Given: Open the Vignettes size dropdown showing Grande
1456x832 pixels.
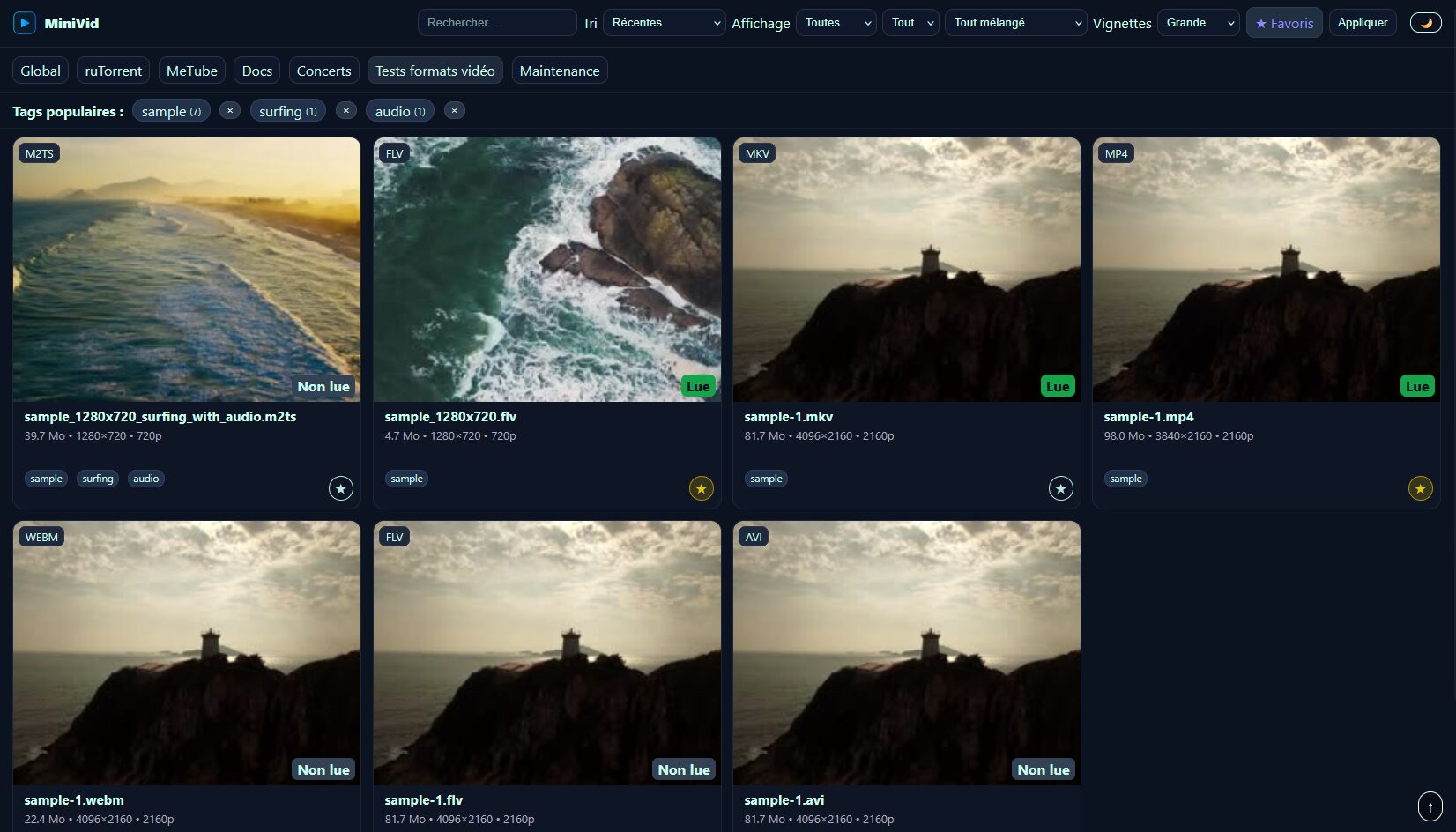Looking at the screenshot, I should pyautogui.click(x=1199, y=23).
